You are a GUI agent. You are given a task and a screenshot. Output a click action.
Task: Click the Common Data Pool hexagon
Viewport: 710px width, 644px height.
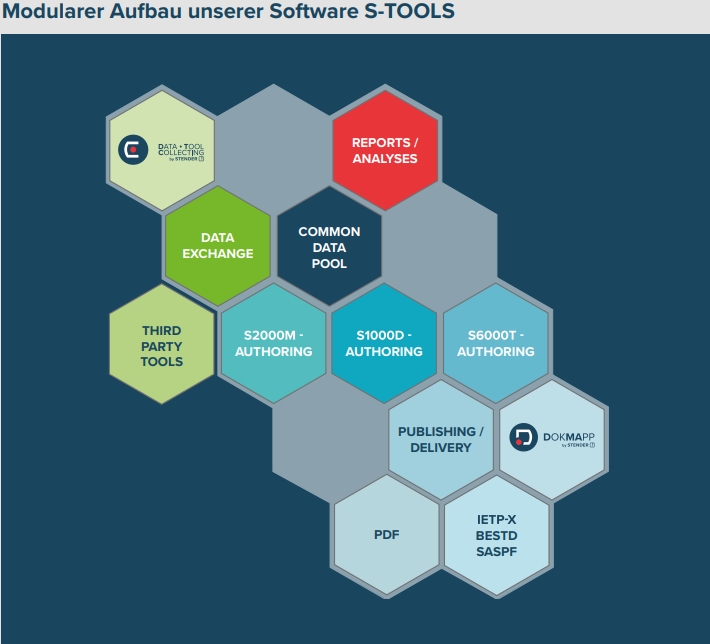tap(329, 247)
